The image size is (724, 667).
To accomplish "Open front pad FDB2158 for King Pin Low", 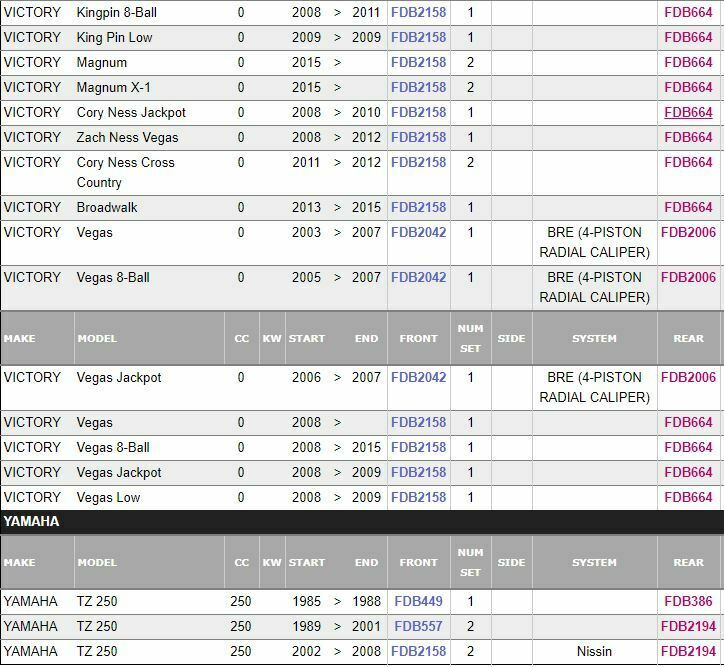I will pos(418,37).
